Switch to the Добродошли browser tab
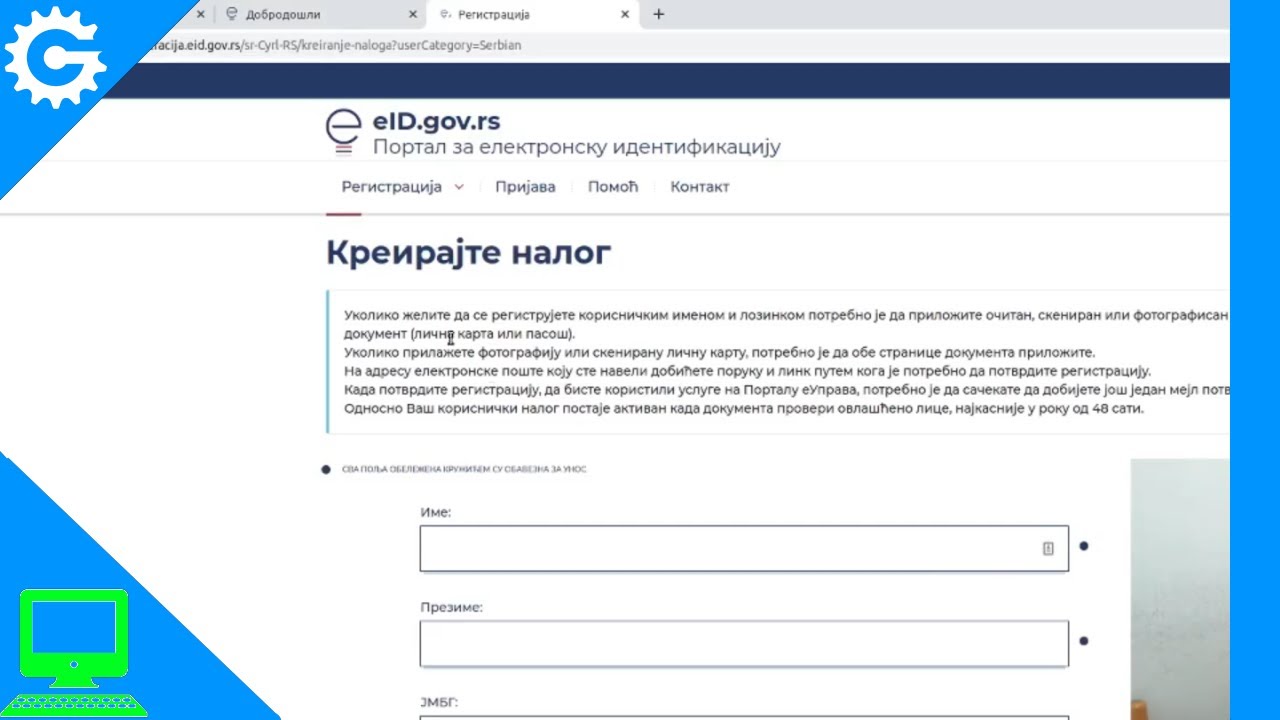 (x=320, y=15)
